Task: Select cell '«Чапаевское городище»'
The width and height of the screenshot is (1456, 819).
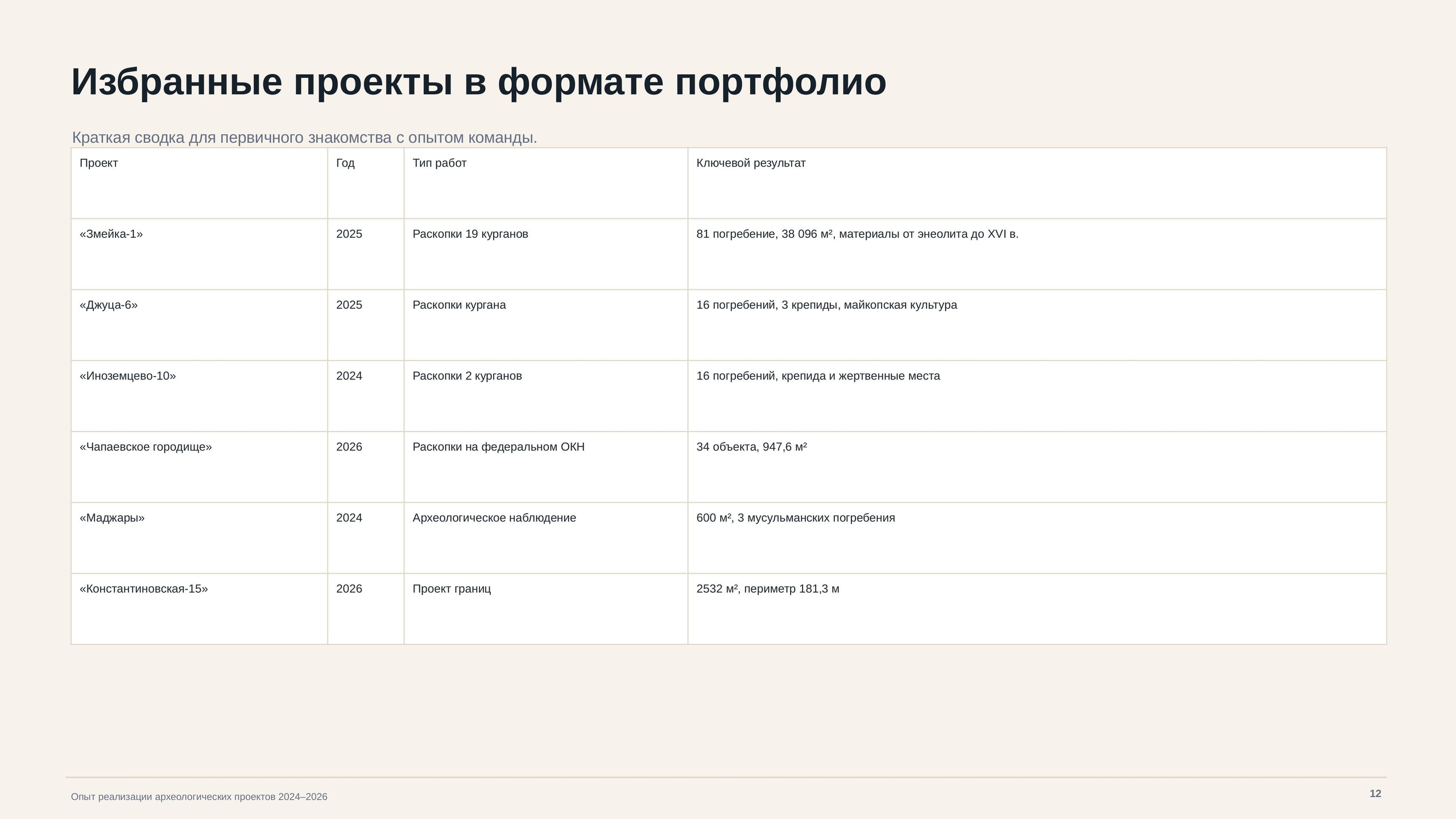Action: (146, 447)
